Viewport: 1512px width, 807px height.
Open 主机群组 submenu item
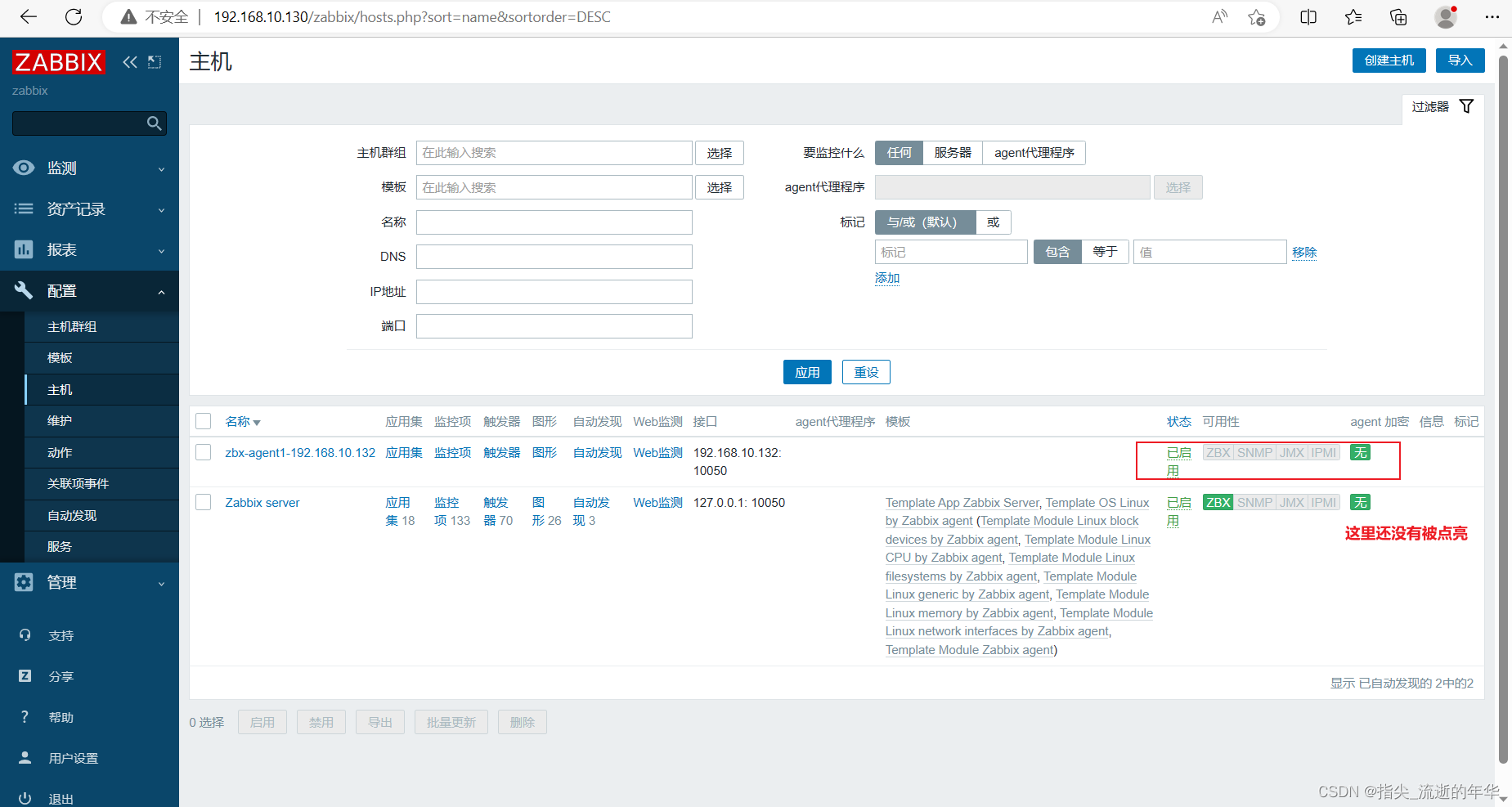point(101,326)
